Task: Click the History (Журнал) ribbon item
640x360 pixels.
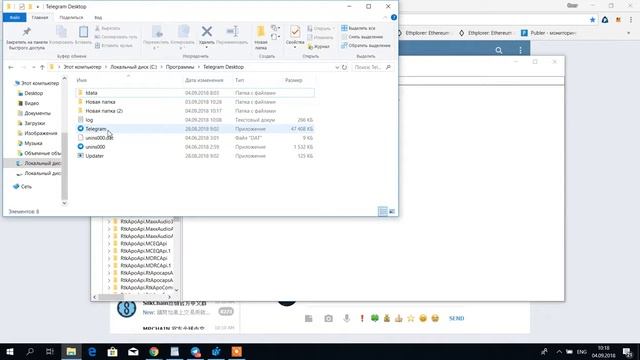Action: click(x=319, y=47)
